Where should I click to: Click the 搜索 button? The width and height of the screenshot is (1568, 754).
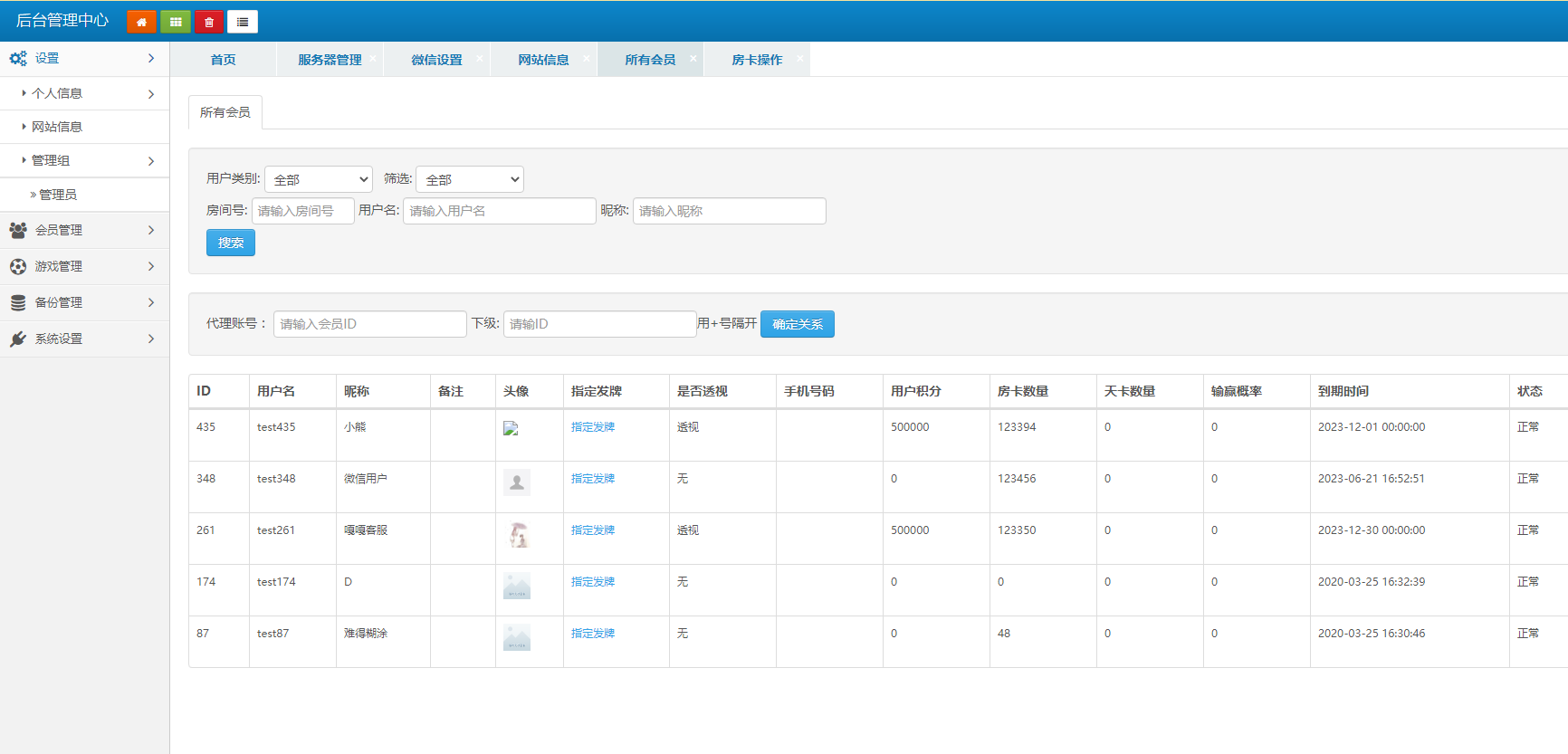231,243
